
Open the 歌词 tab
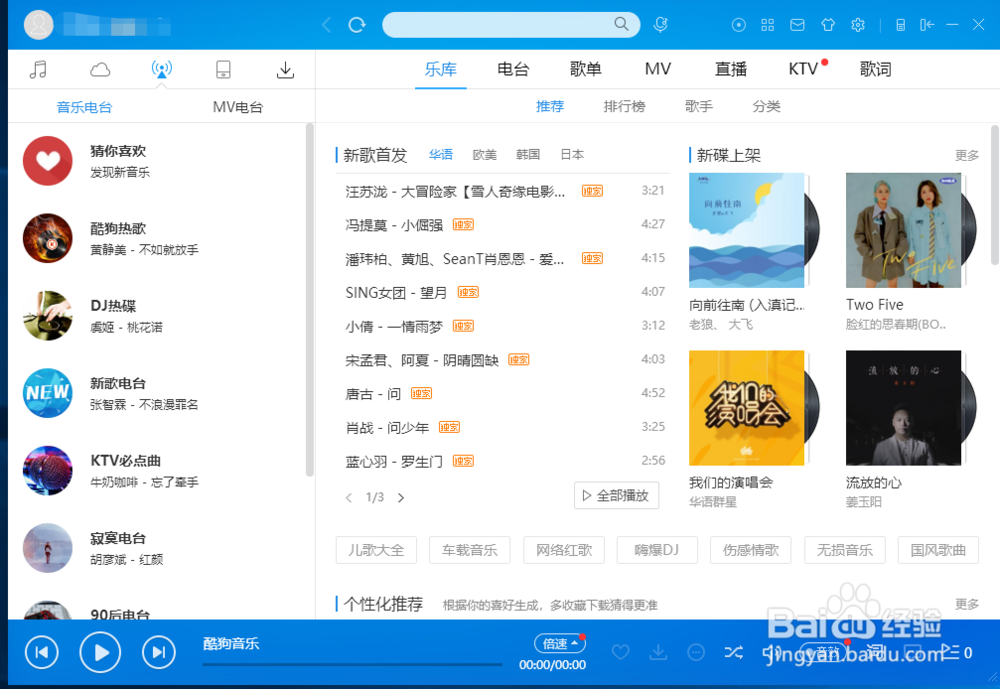click(876, 69)
